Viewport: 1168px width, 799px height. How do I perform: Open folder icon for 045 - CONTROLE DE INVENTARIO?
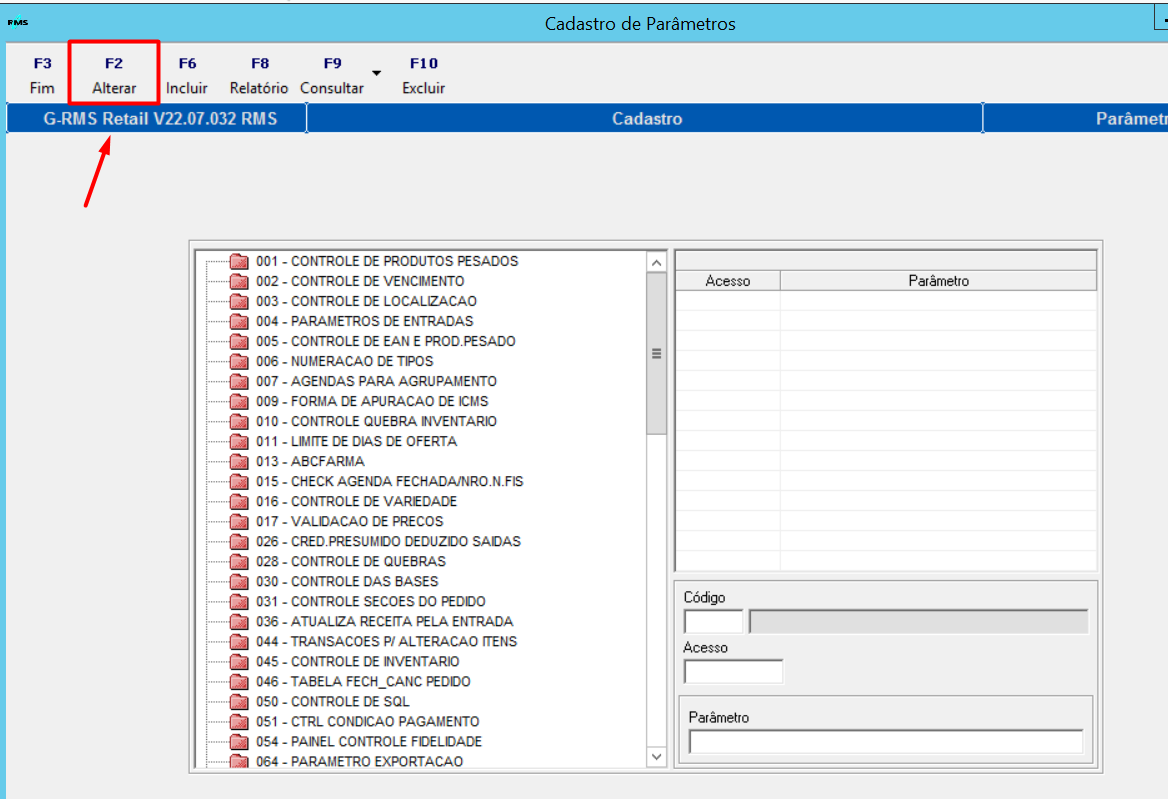pos(239,662)
